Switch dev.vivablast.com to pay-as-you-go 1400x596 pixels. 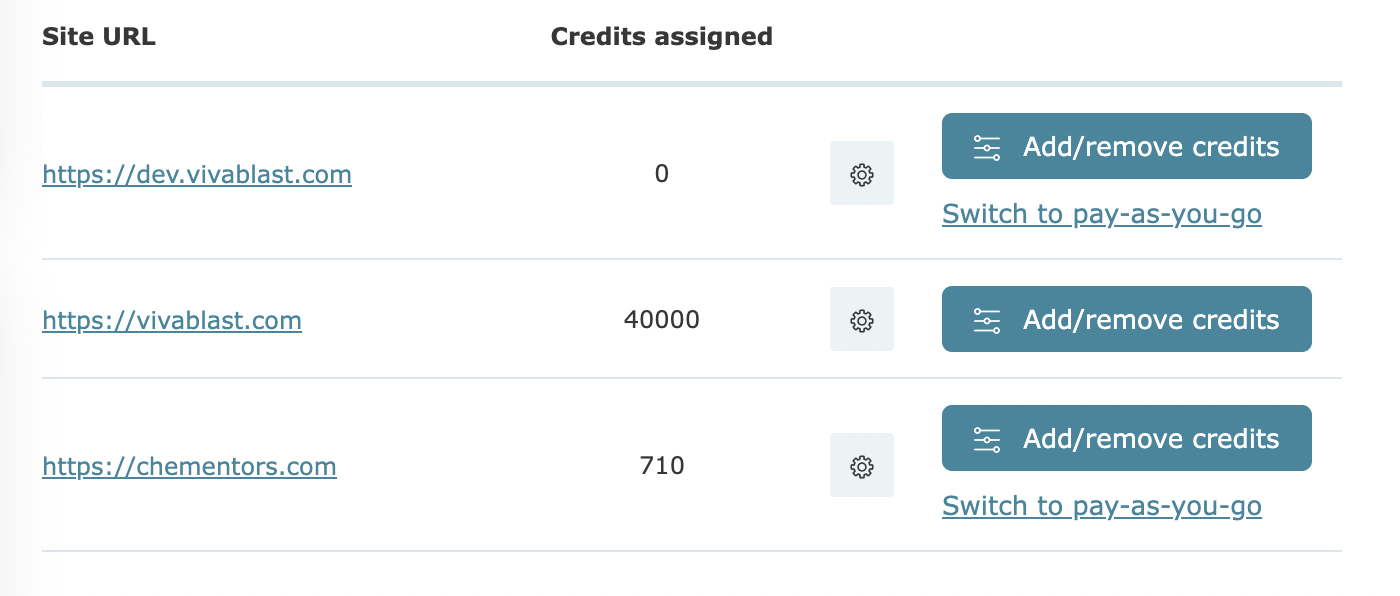(x=1102, y=214)
